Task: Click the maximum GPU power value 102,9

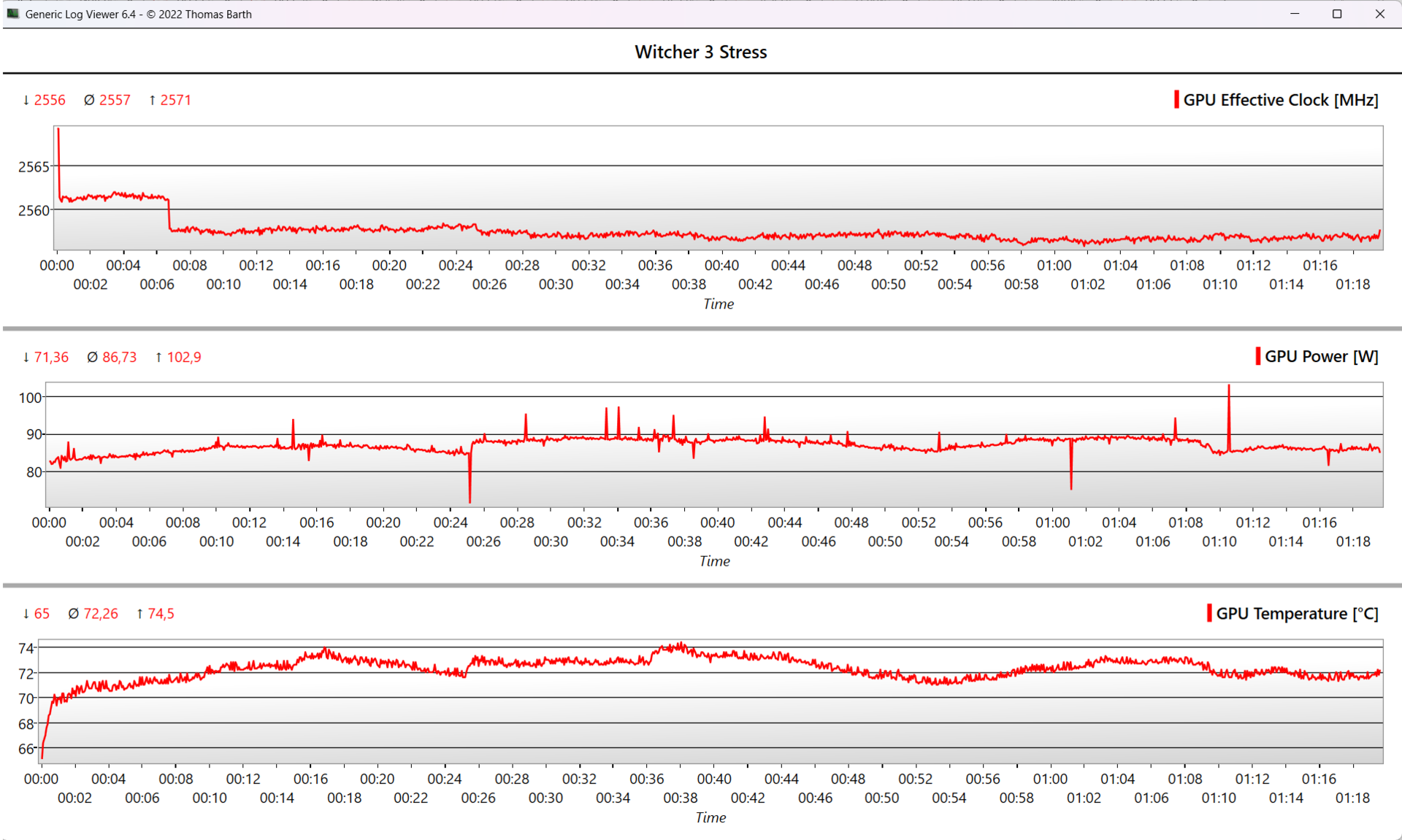Action: 183,357
